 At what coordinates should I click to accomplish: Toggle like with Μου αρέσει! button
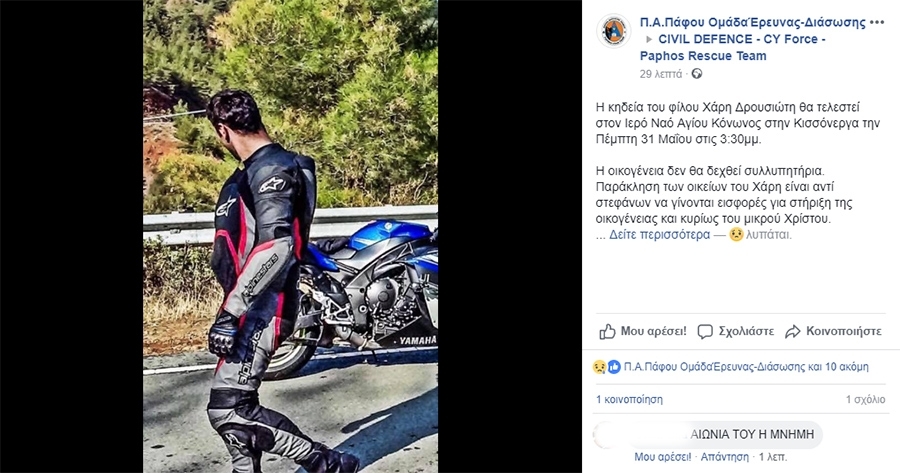(643, 331)
